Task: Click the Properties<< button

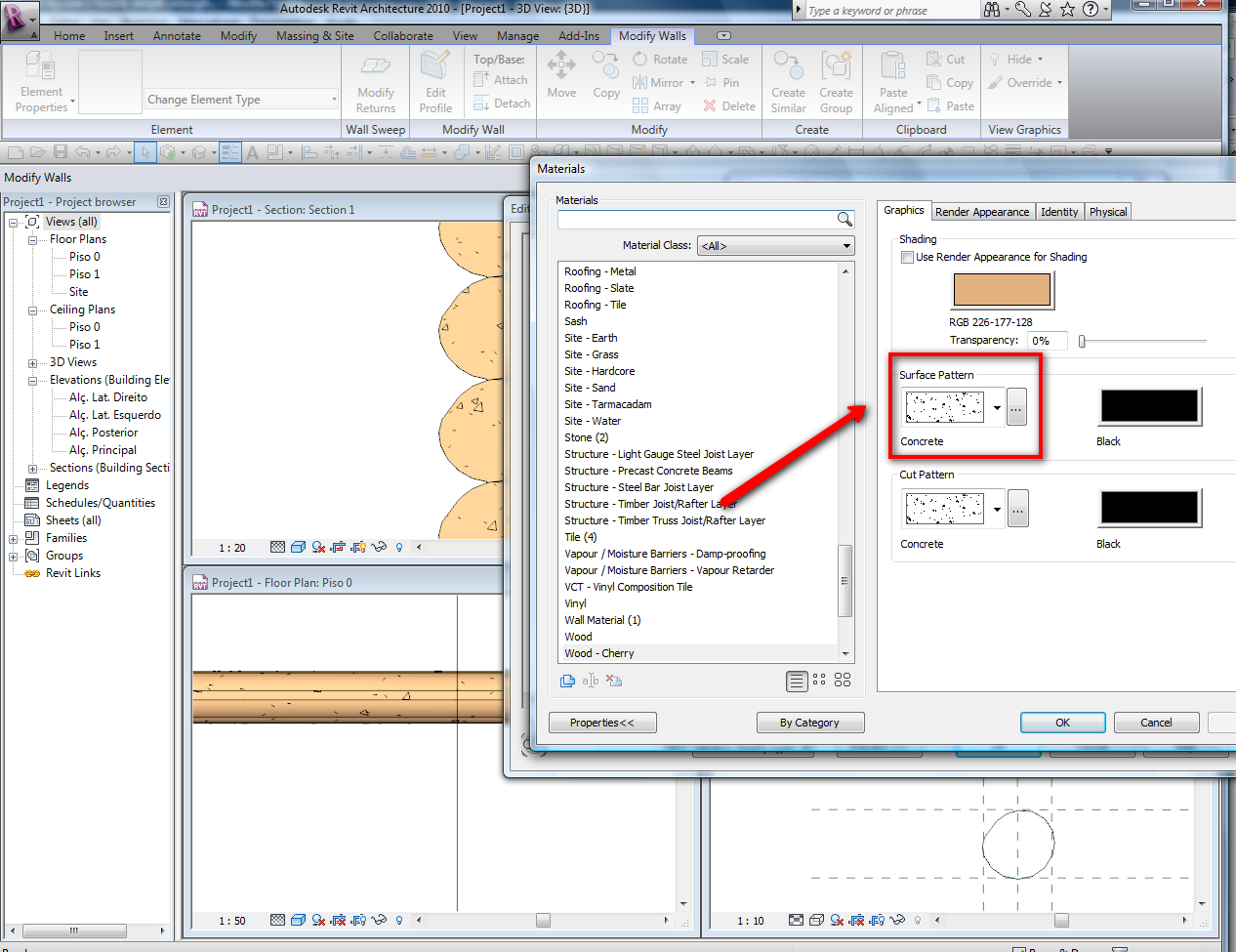Action: (602, 723)
